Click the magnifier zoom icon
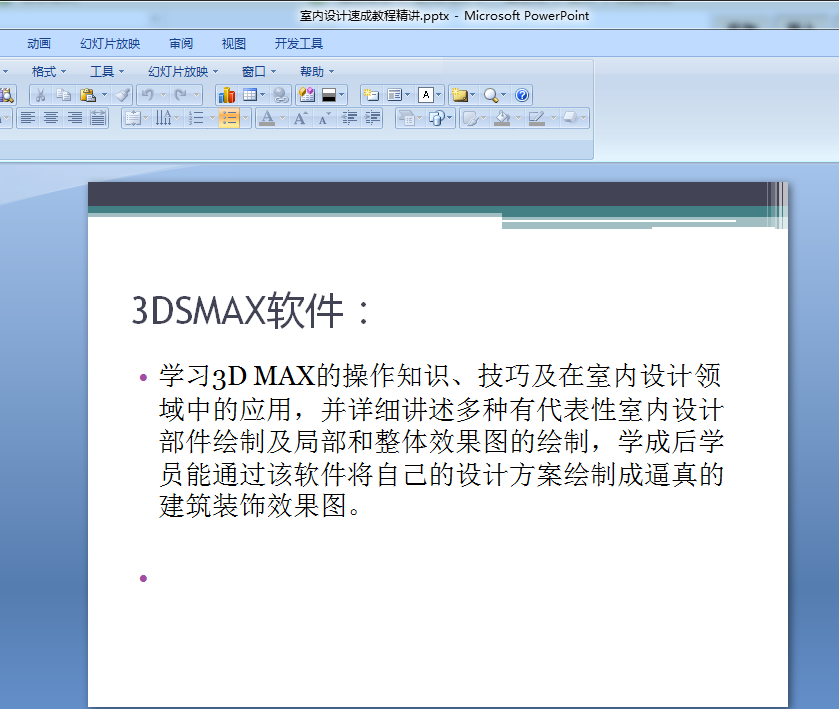Image resolution: width=839 pixels, height=709 pixels. point(490,95)
